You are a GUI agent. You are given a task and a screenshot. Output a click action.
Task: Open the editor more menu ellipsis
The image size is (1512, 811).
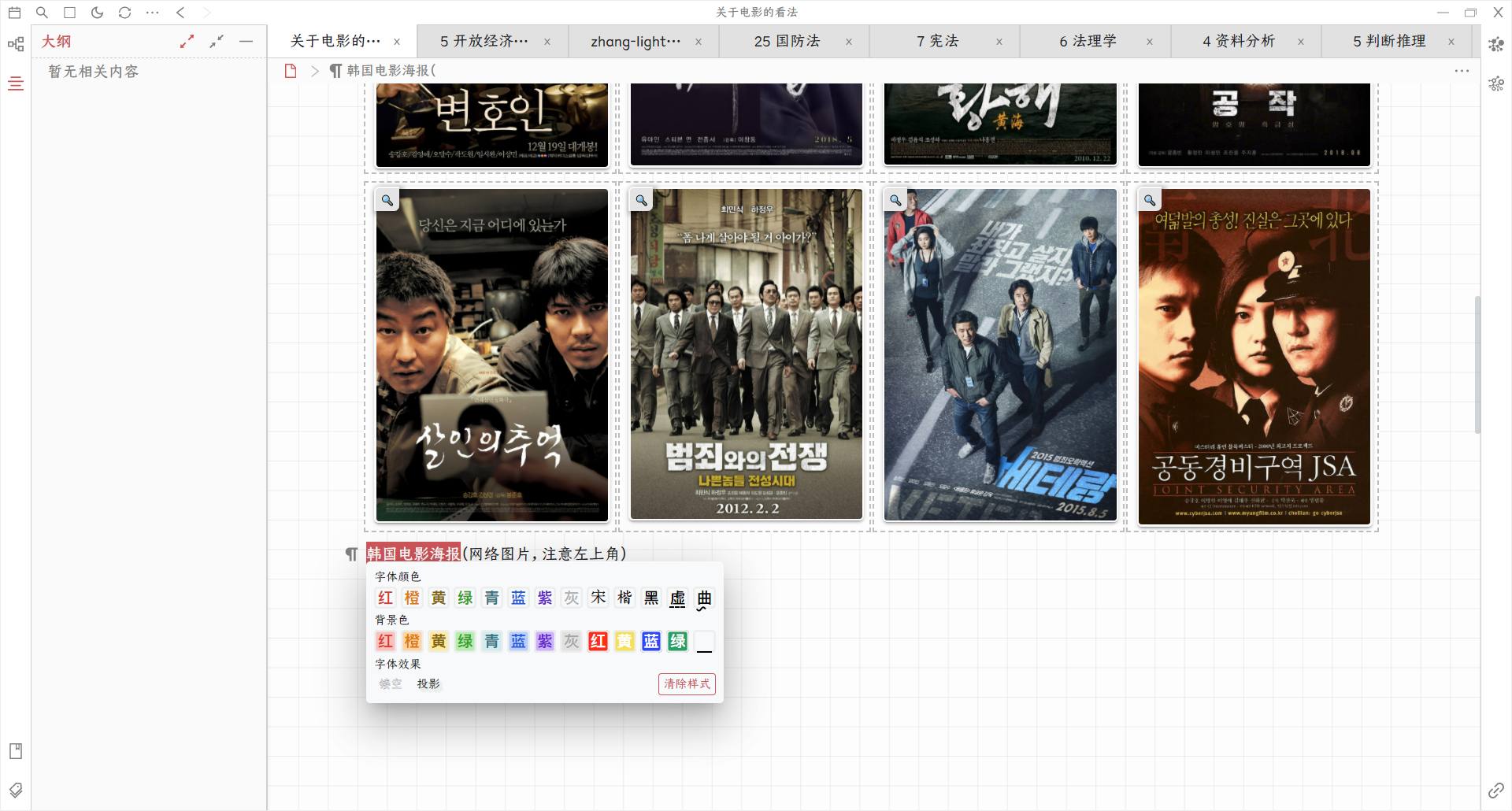click(1462, 71)
